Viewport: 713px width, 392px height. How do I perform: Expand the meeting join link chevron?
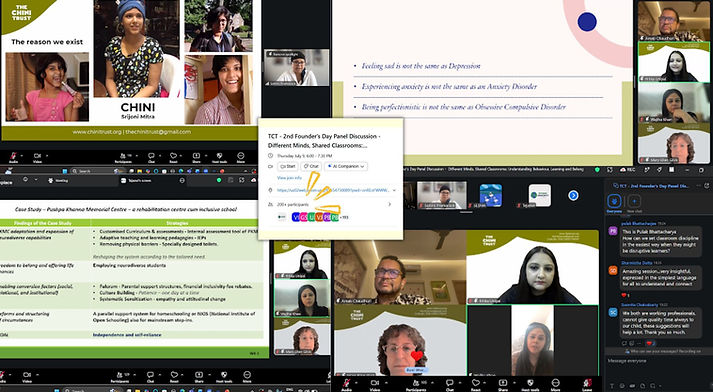click(x=394, y=190)
